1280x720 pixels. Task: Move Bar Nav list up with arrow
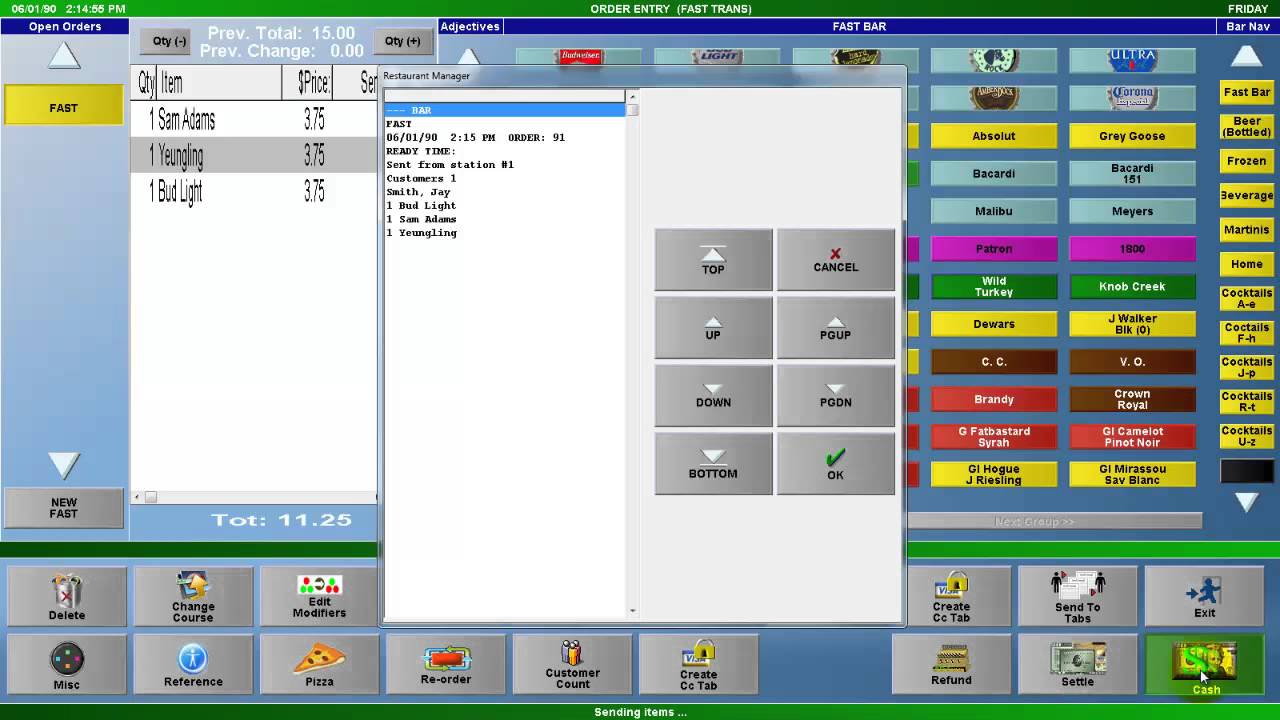pyautogui.click(x=1246, y=56)
